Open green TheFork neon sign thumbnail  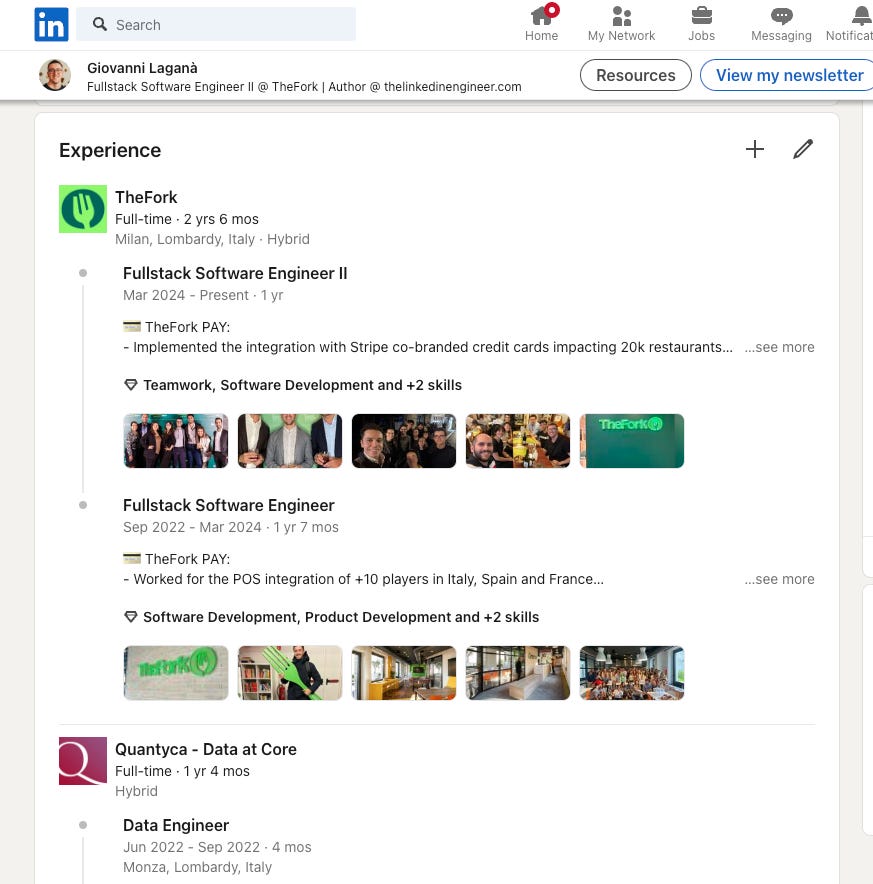pyautogui.click(x=632, y=441)
